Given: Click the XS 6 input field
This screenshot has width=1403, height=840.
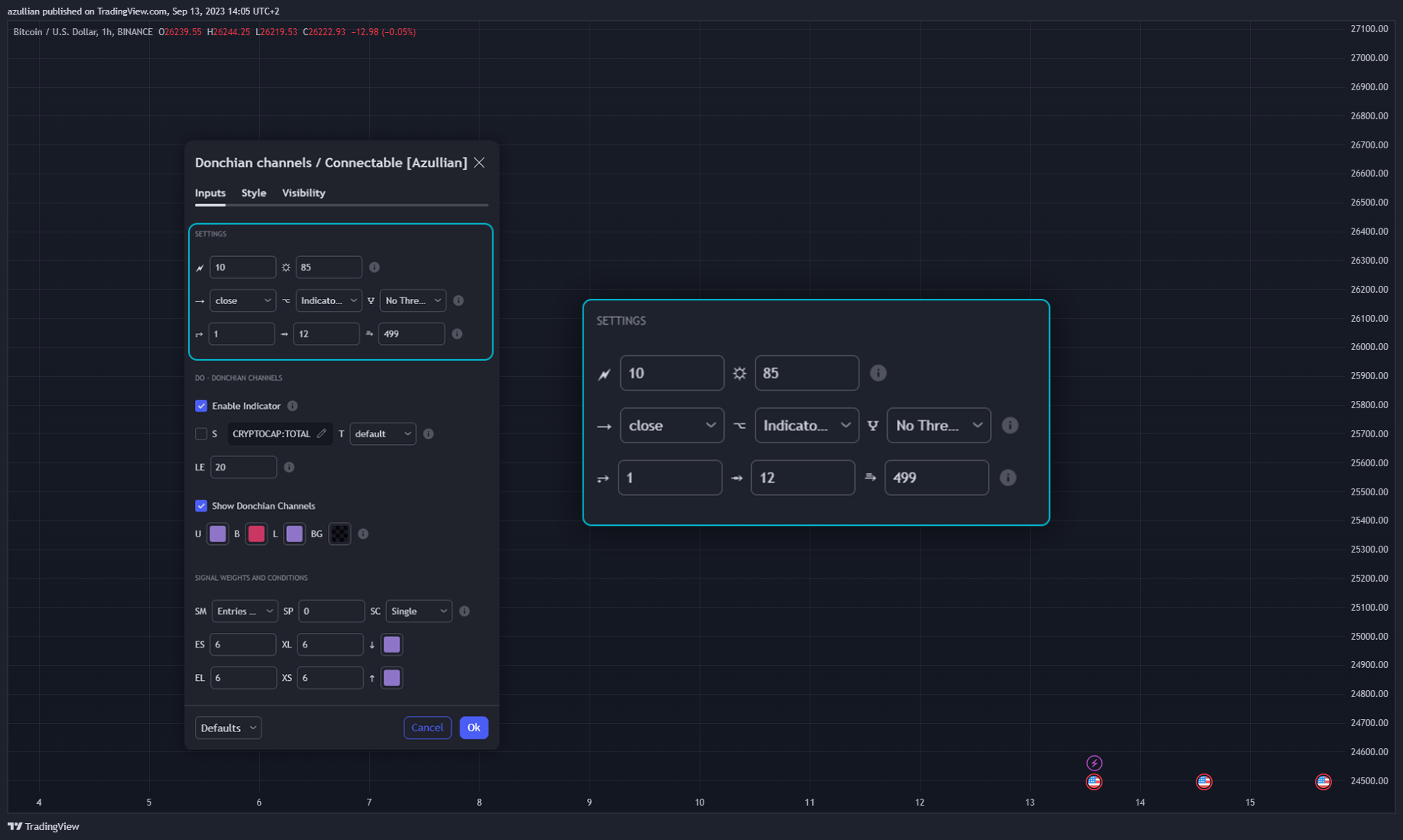Looking at the screenshot, I should pyautogui.click(x=330, y=678).
